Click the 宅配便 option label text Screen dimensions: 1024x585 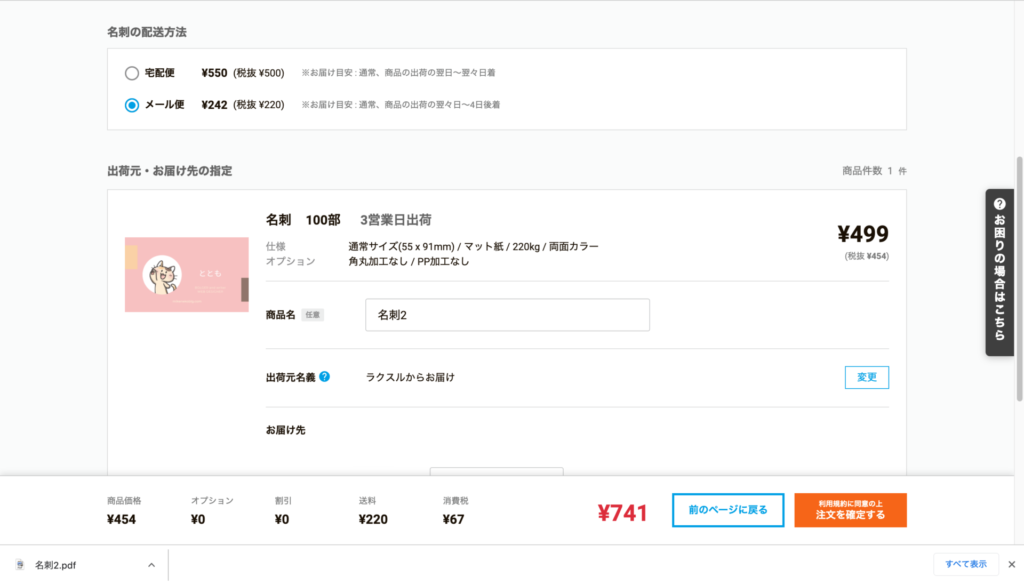(159, 73)
